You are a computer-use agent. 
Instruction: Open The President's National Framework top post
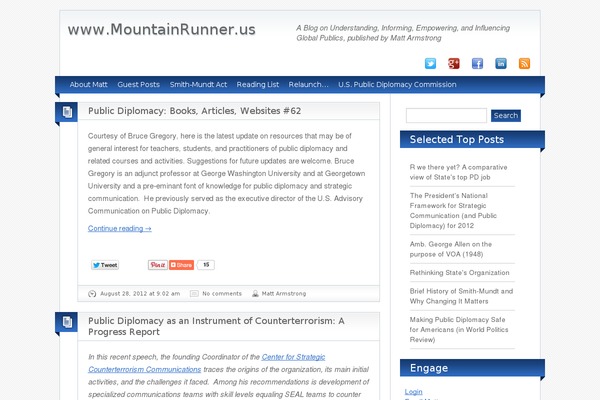453,211
